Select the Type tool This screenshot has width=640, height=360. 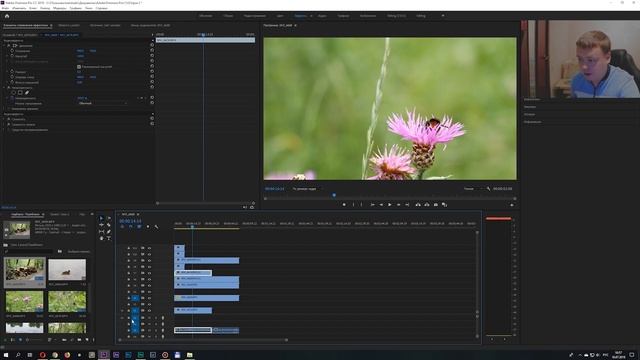pos(109,238)
